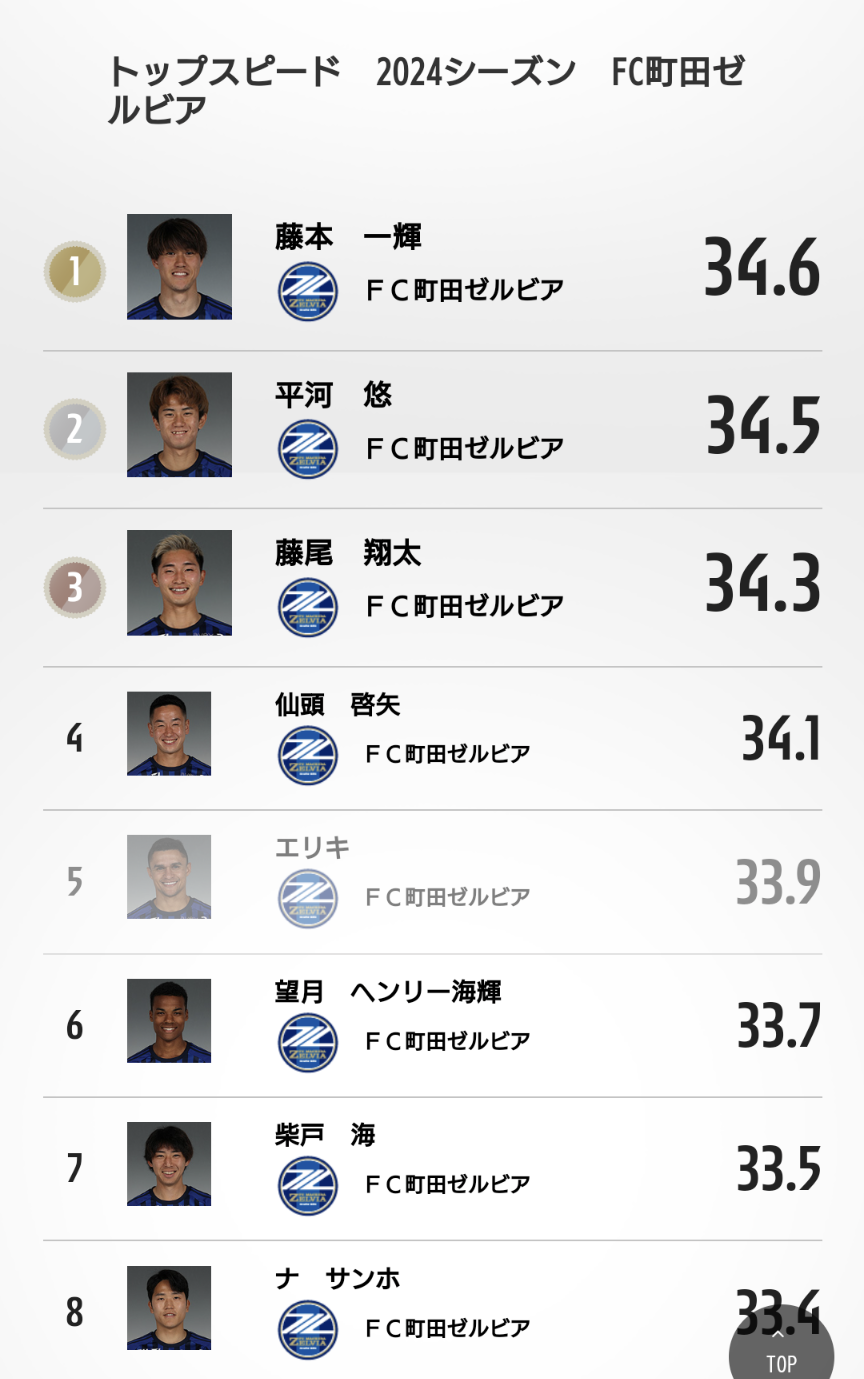Open 藤尾 翔太 player photo
The image size is (864, 1379).
(179, 583)
